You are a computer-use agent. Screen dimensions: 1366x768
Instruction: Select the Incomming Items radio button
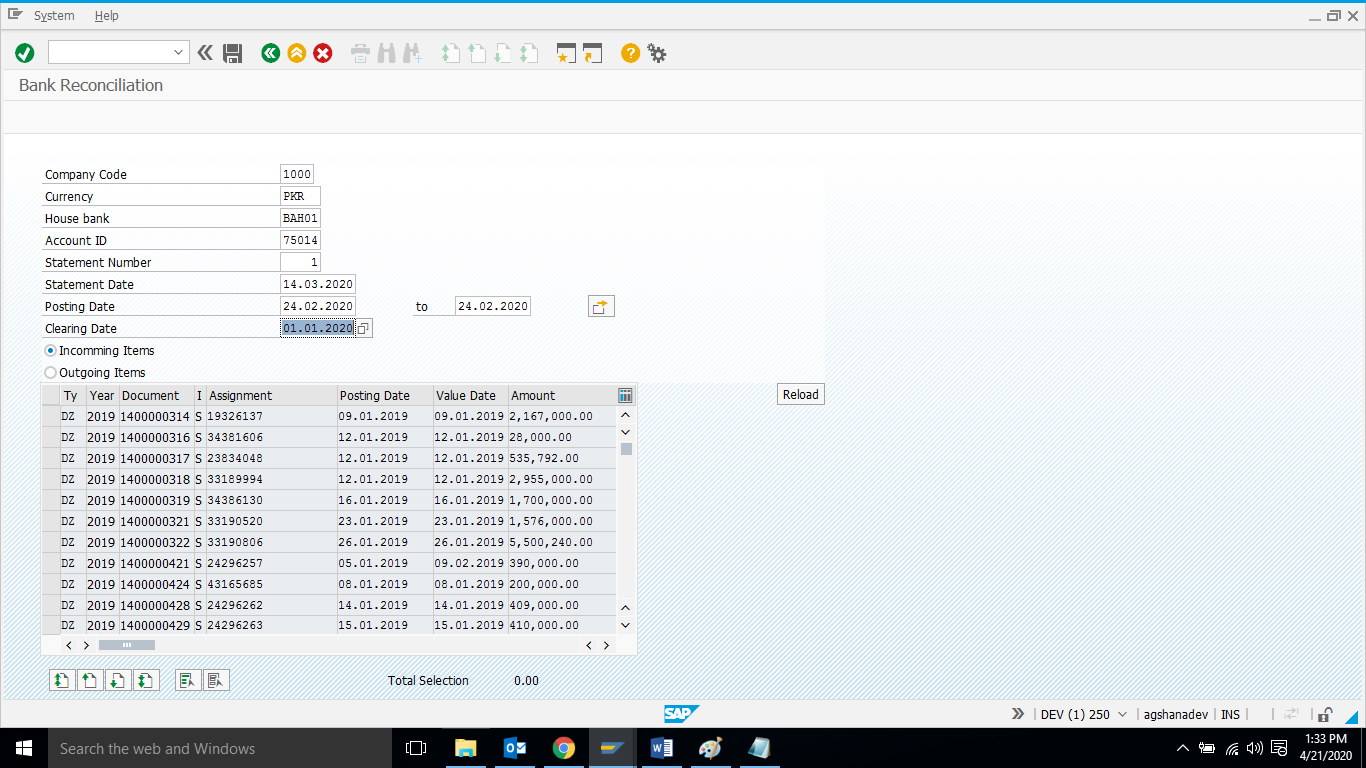(50, 351)
